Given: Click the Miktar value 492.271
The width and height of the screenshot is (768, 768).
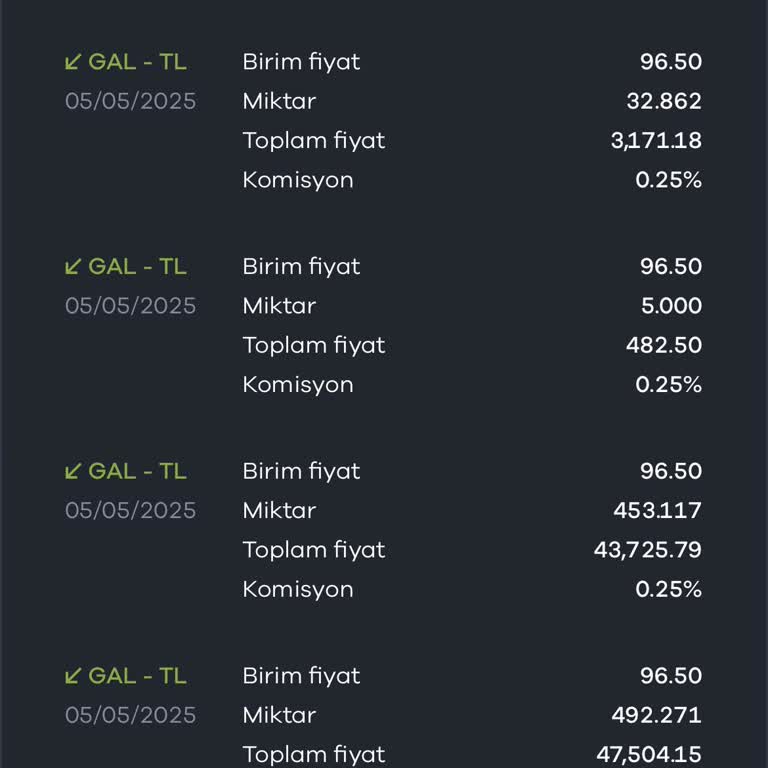Looking at the screenshot, I should point(656,715).
